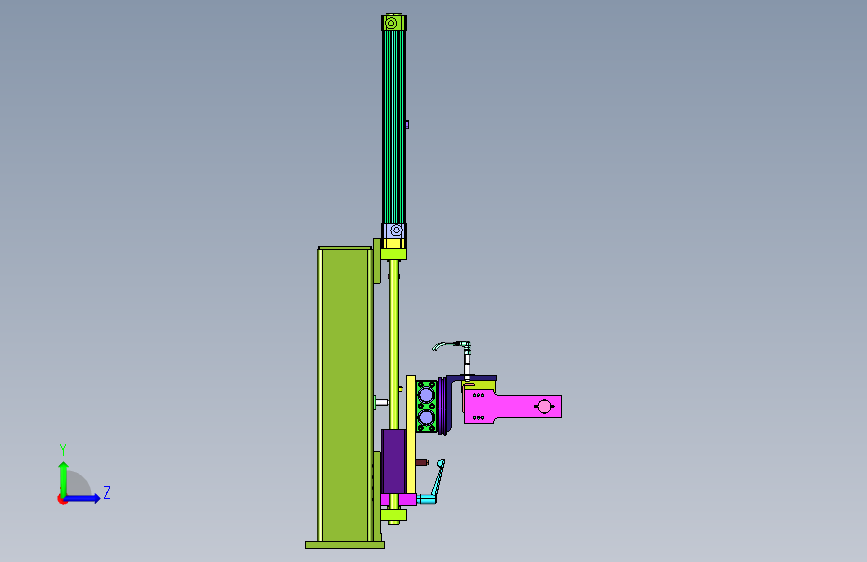Select the magenta horizontal arm
Screen dimensions: 867x562
click(513, 407)
